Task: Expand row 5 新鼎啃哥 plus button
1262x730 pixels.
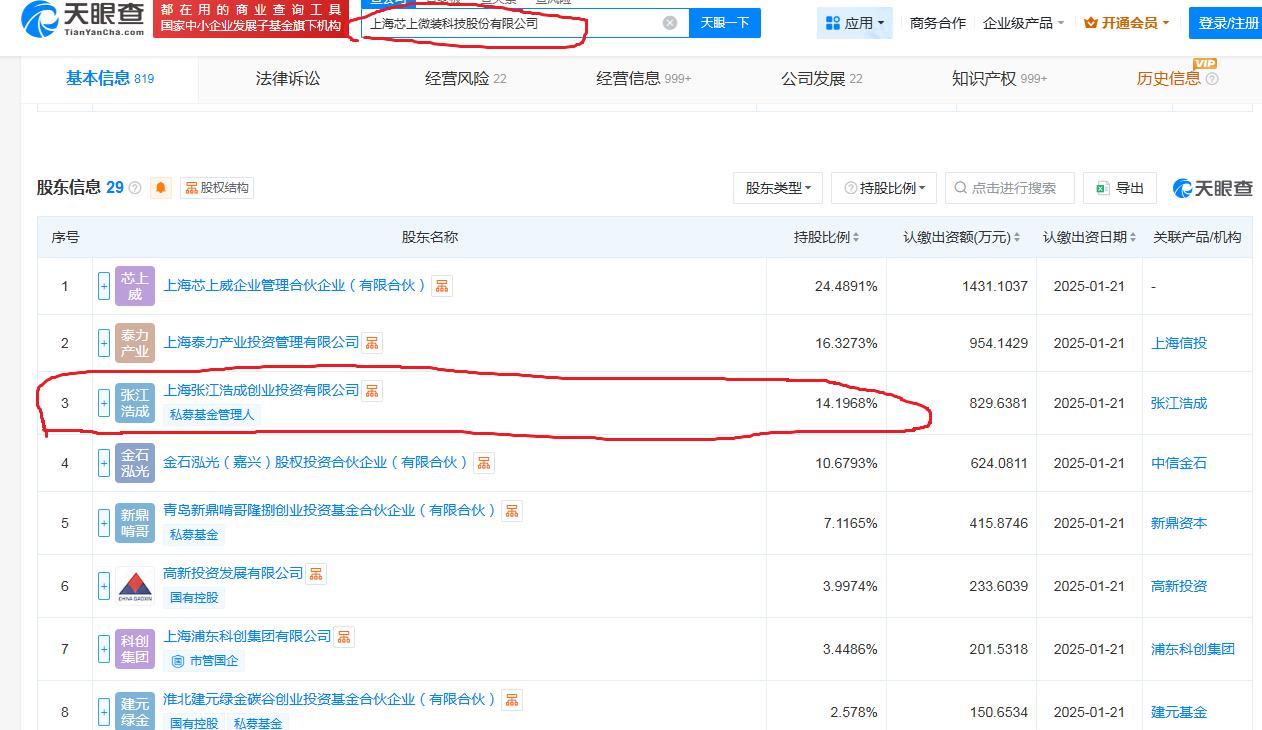Action: point(104,523)
